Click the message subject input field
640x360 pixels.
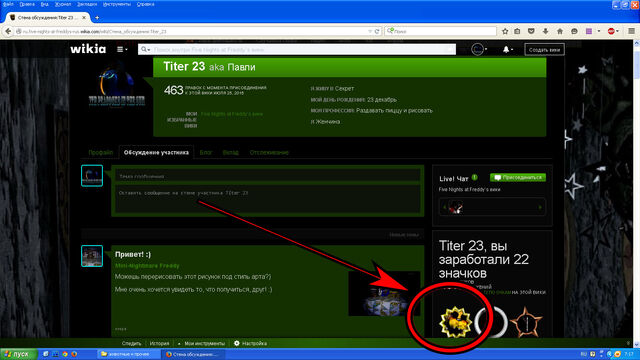click(267, 176)
